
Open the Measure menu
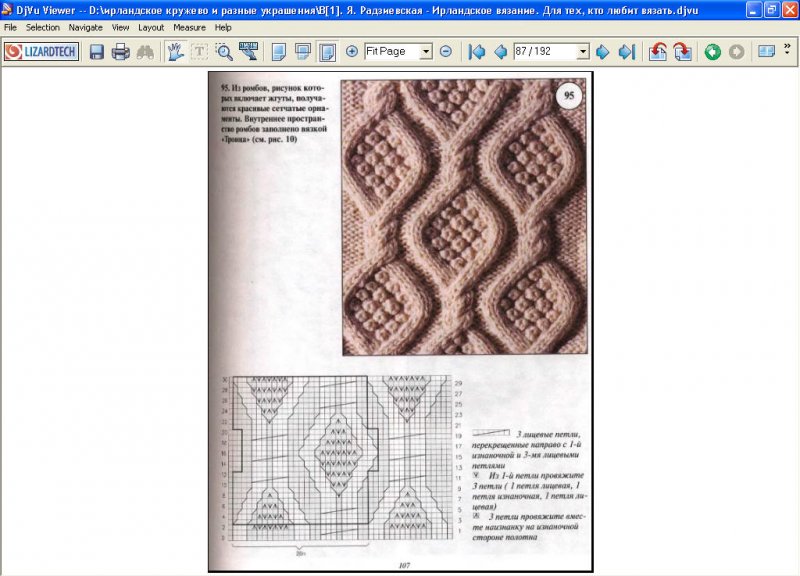(x=189, y=28)
